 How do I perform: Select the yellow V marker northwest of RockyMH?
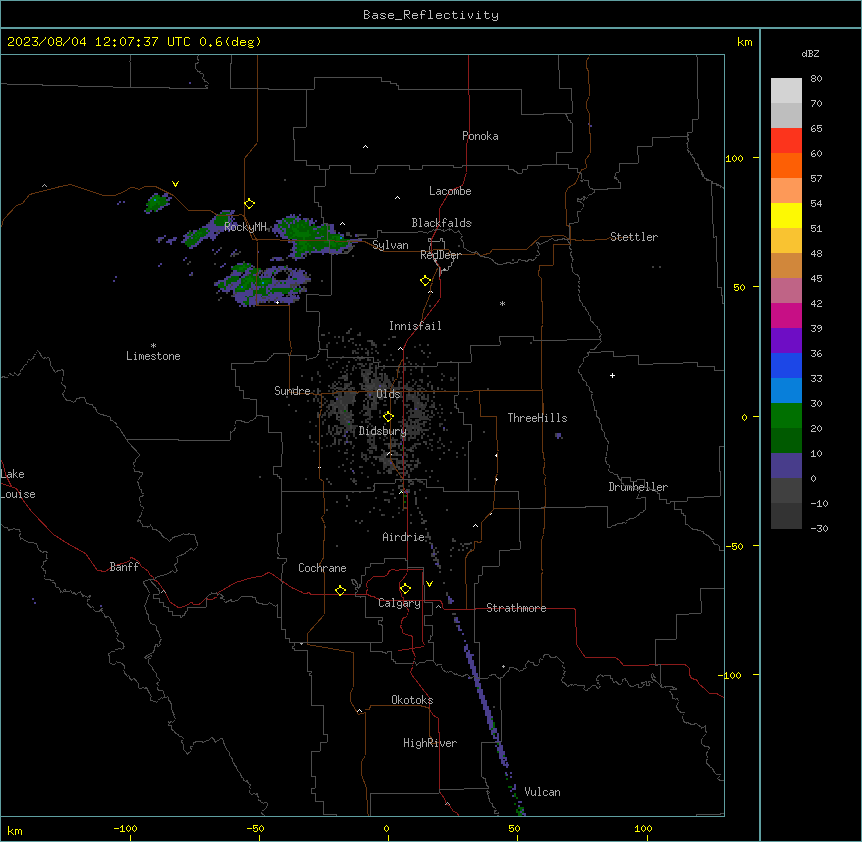pos(175,184)
